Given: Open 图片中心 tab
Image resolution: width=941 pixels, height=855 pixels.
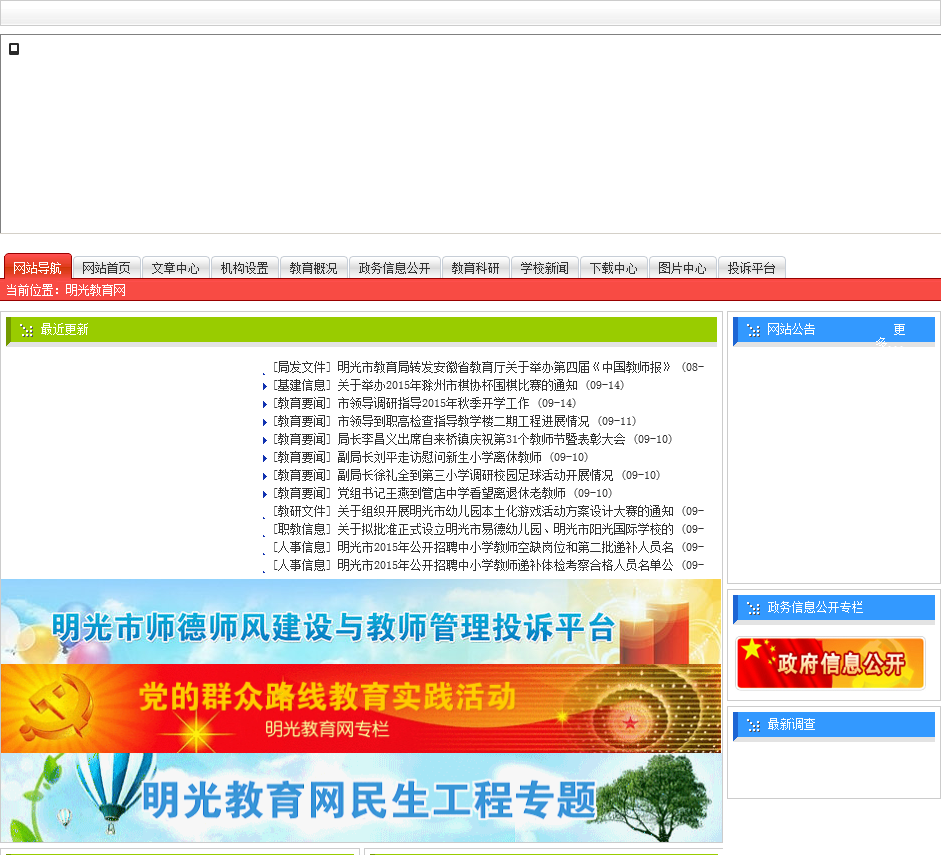Looking at the screenshot, I should point(682,268).
